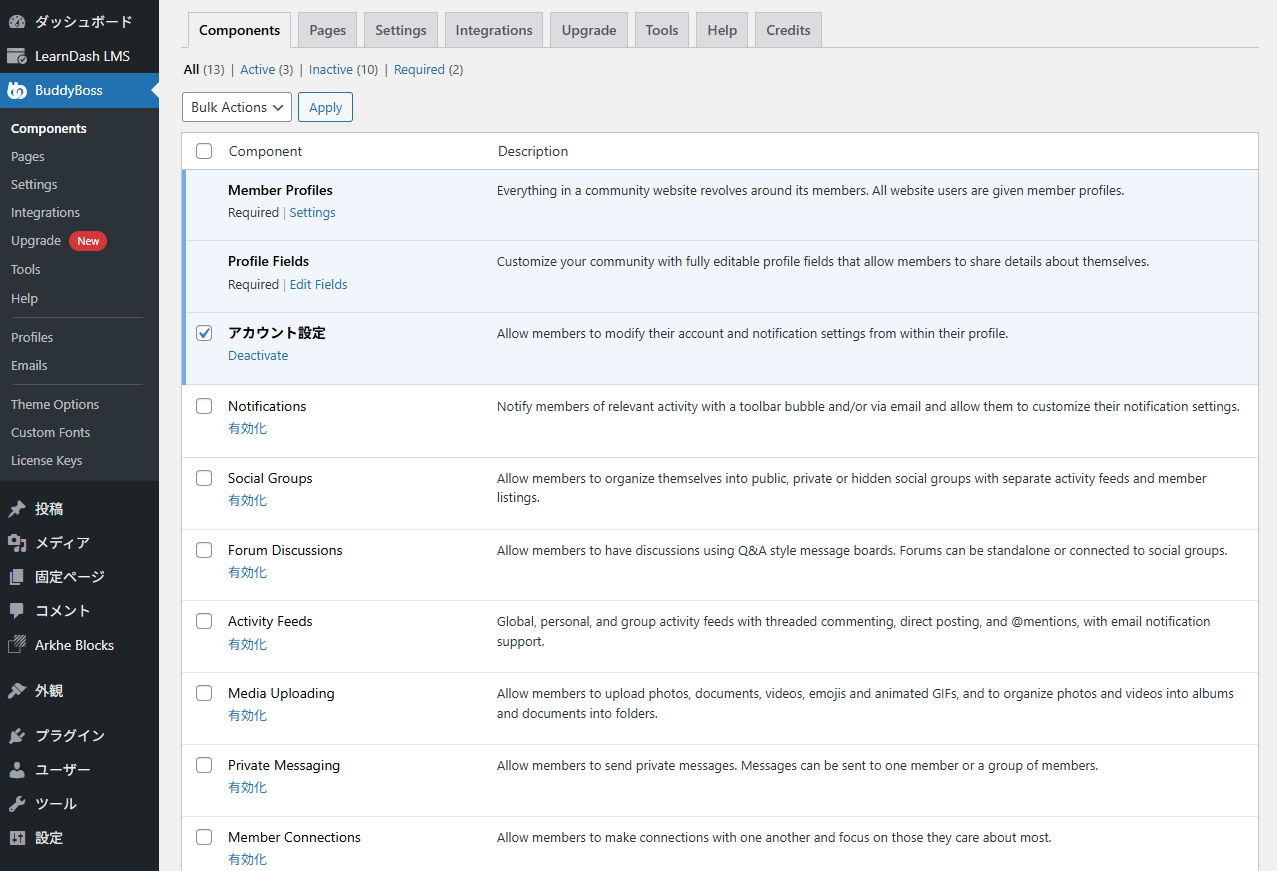The width and height of the screenshot is (1277, 871).
Task: Click the LearnDash LMS sidebar icon
Action: 17,56
